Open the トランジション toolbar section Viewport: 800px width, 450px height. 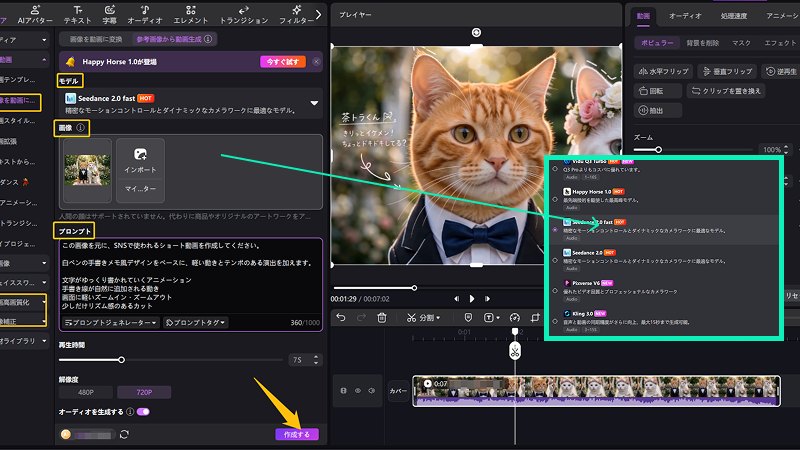coord(244,15)
